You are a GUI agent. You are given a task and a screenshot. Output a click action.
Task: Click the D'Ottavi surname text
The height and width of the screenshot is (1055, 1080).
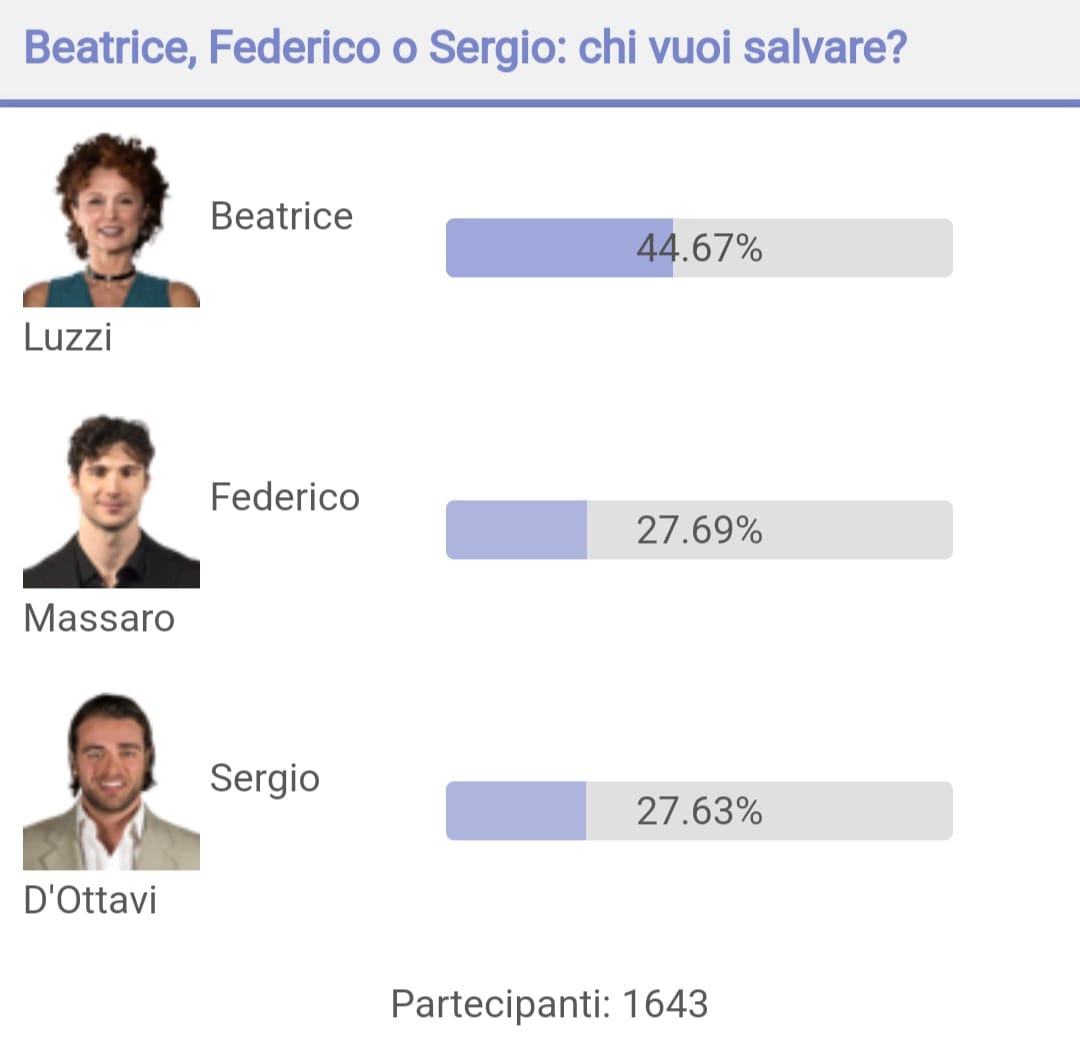90,900
